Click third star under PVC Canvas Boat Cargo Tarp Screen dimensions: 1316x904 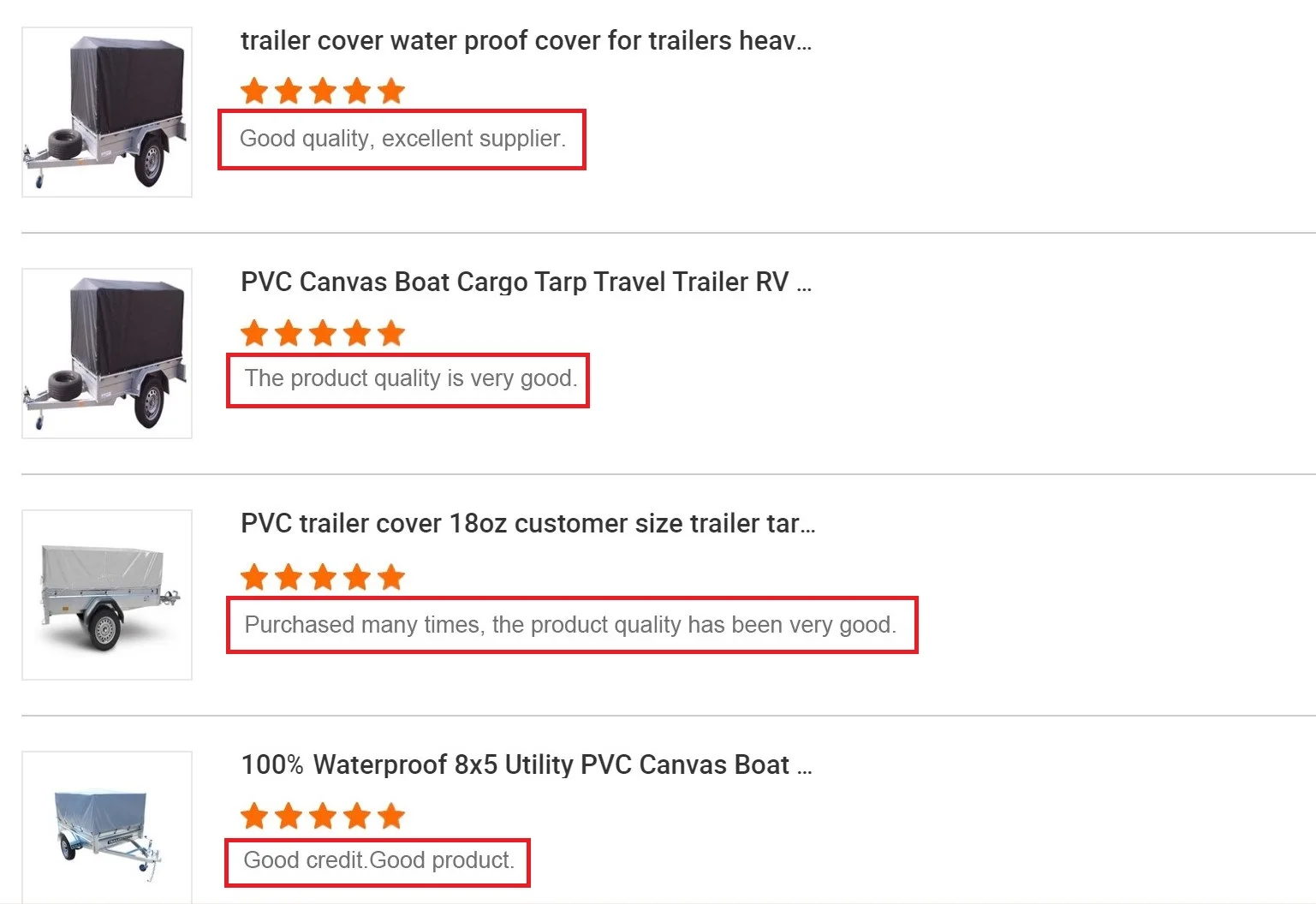pos(323,333)
